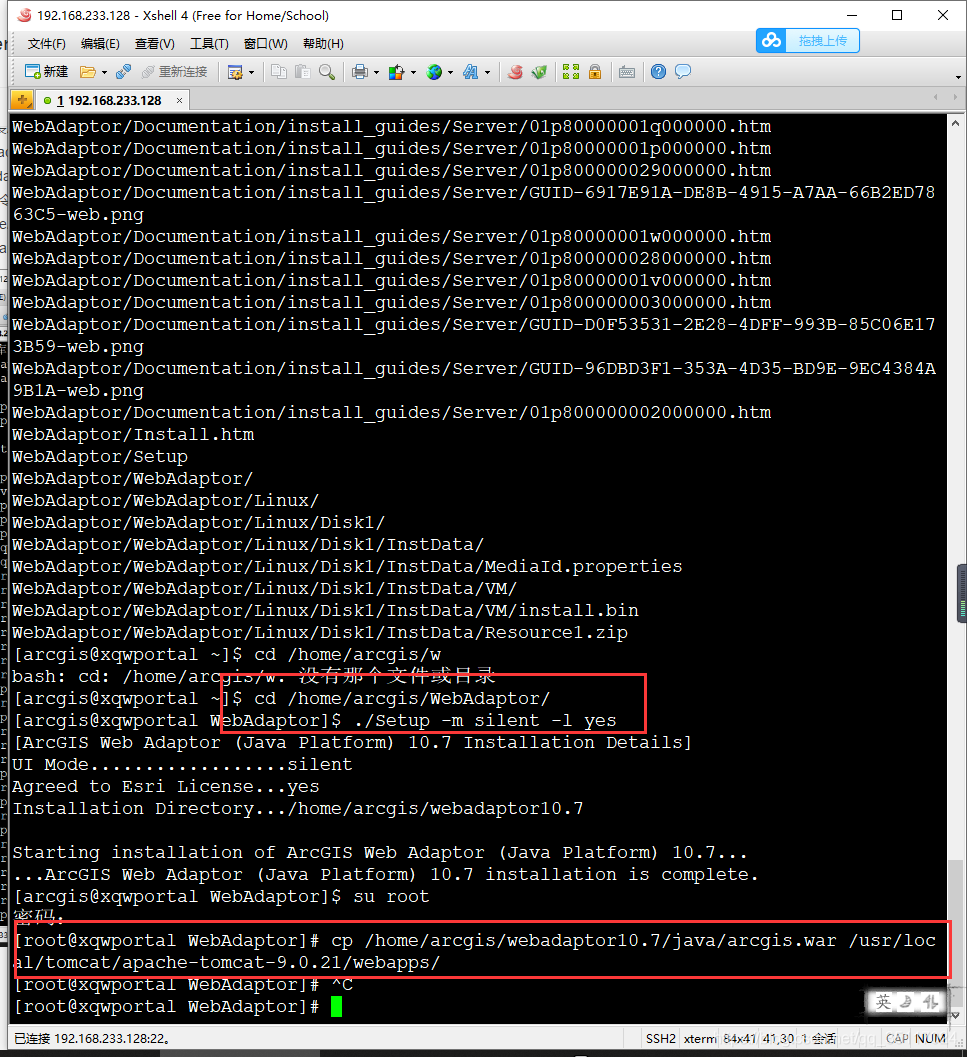The image size is (967, 1057).
Task: Click the MediaId.properties path line
Action: [x=347, y=566]
